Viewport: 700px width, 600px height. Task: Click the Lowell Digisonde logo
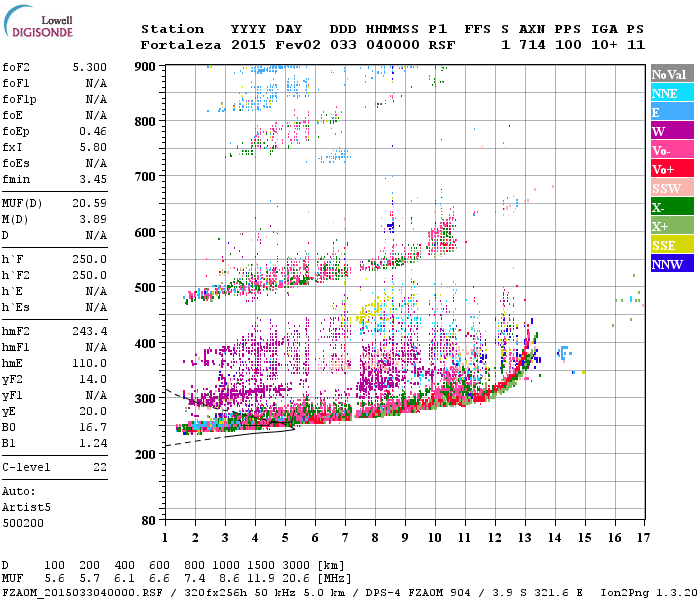click(x=38, y=21)
